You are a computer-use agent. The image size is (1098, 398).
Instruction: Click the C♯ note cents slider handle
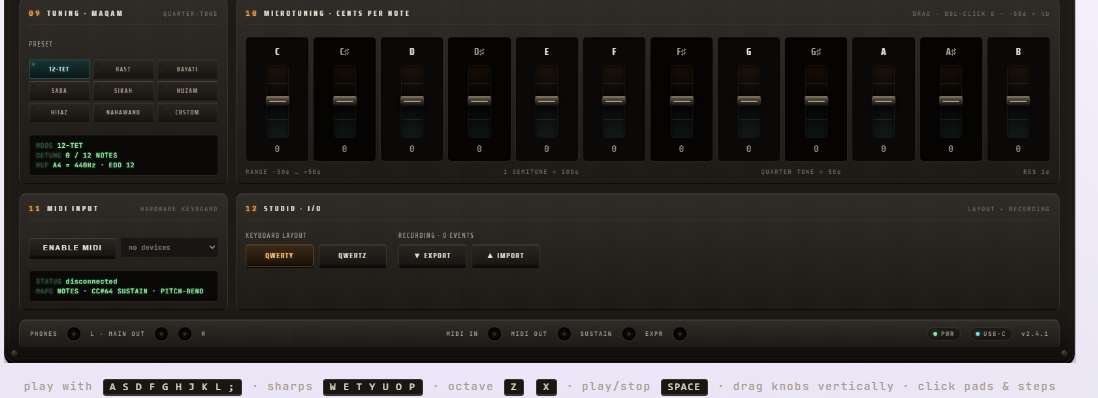(345, 100)
